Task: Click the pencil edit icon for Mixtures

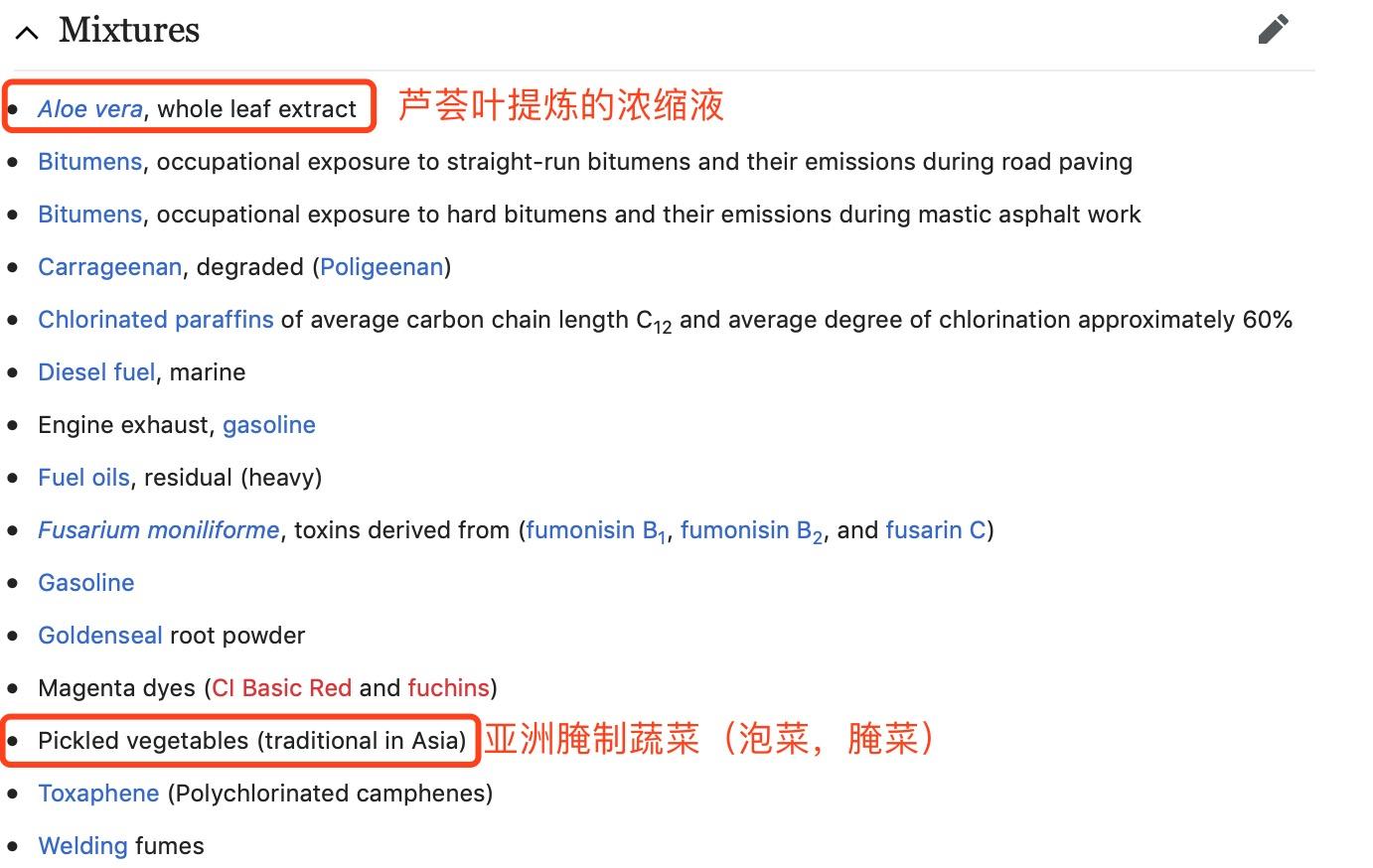Action: pyautogui.click(x=1273, y=29)
